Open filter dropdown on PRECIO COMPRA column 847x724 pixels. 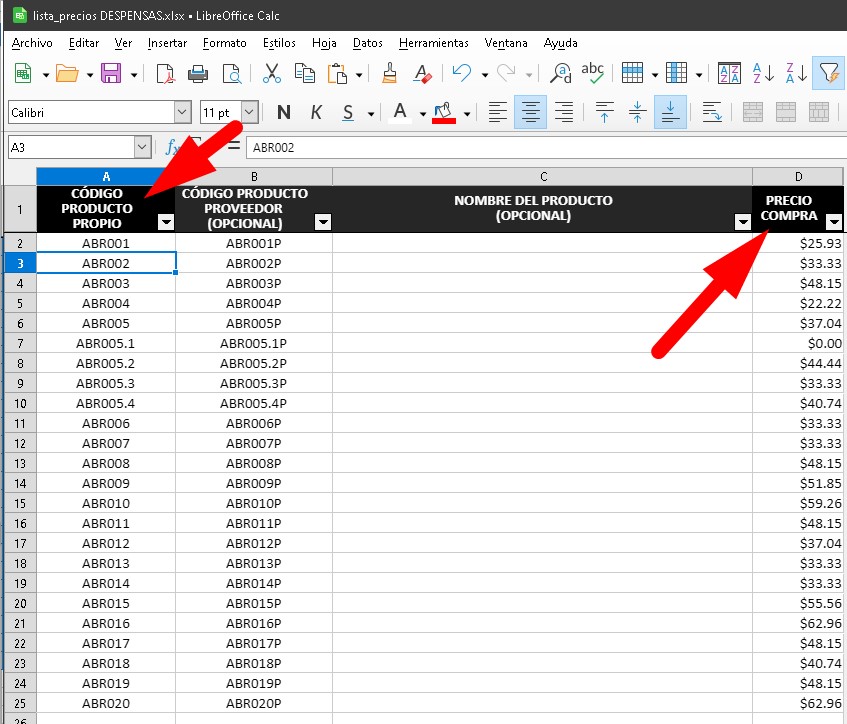(833, 222)
